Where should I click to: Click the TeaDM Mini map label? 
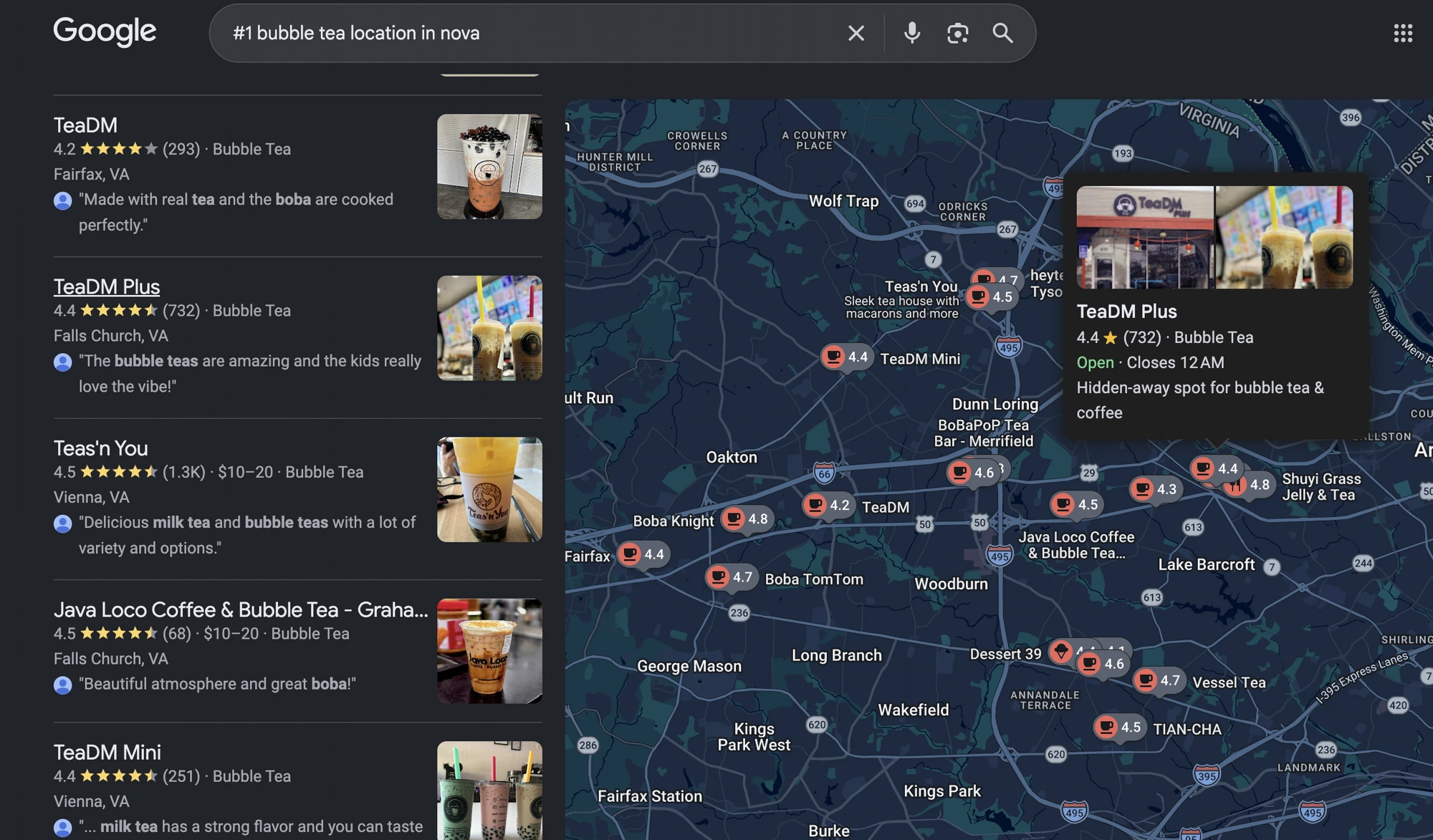pos(920,359)
